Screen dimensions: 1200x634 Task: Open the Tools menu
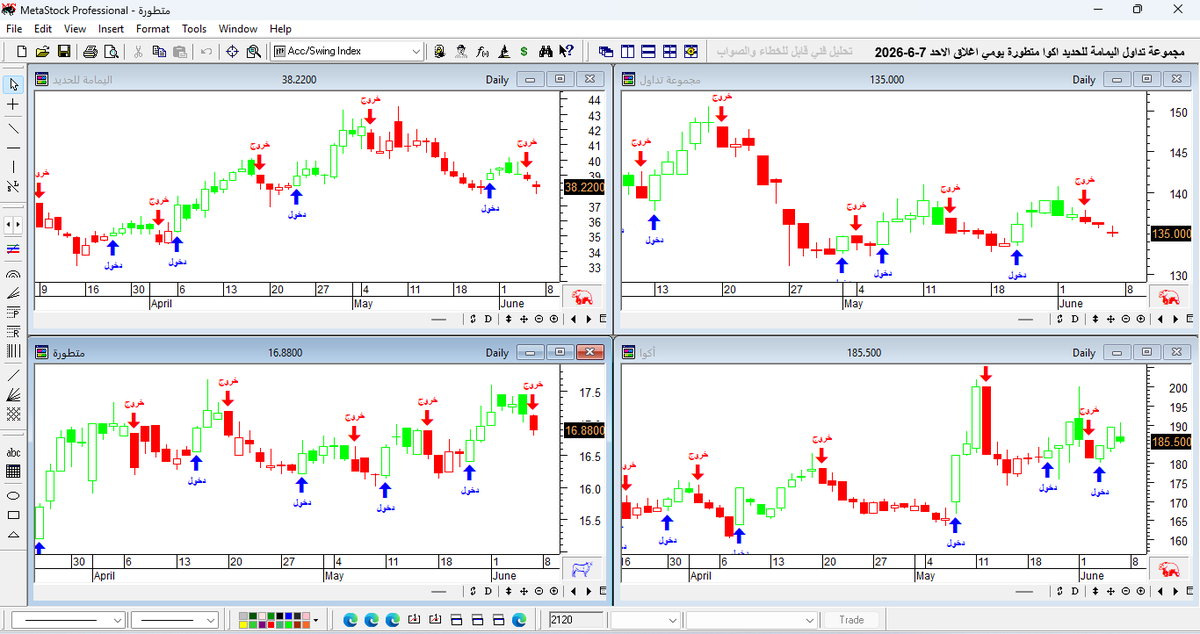point(194,29)
